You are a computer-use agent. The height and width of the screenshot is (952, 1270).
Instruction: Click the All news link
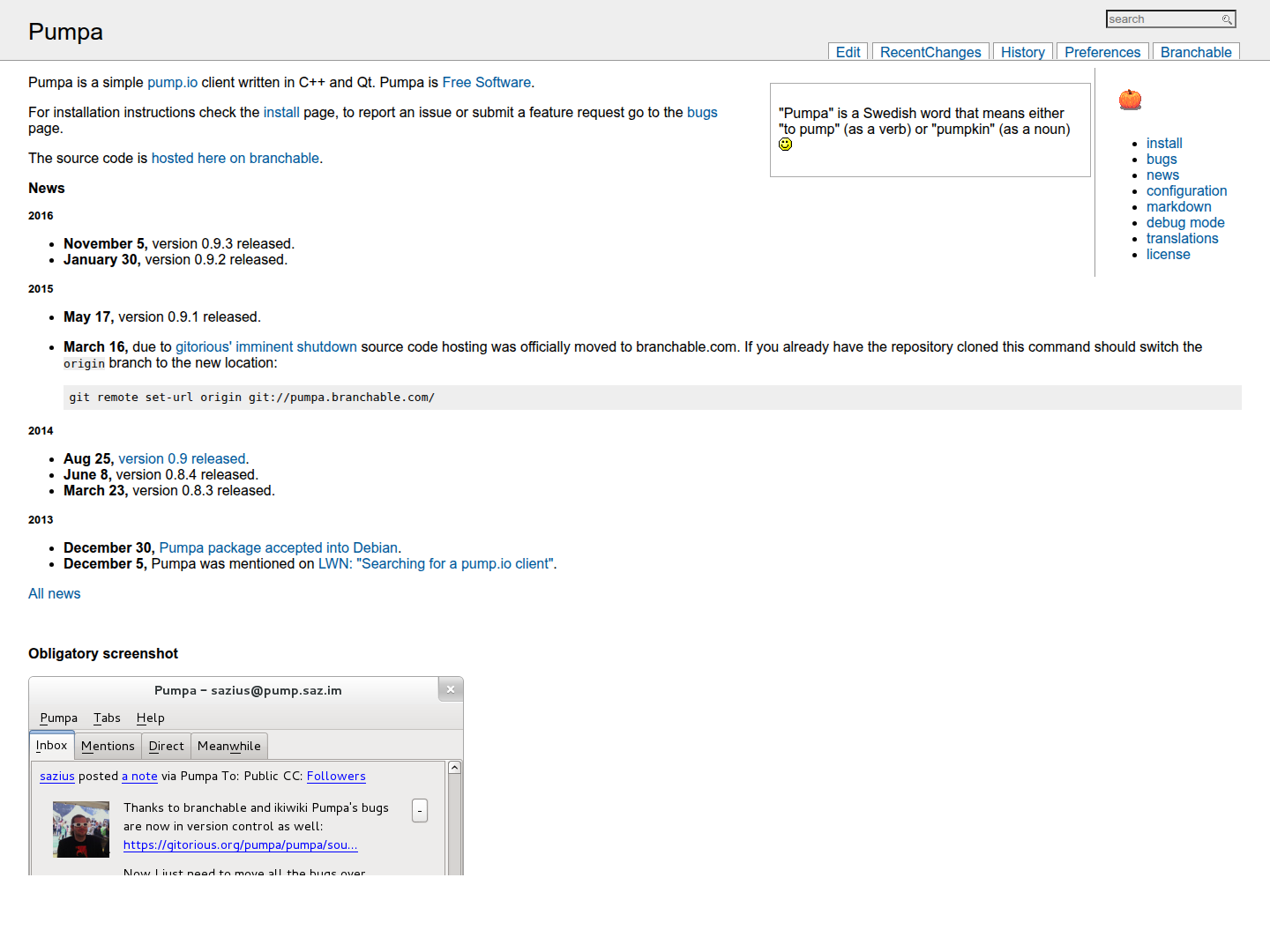(54, 593)
